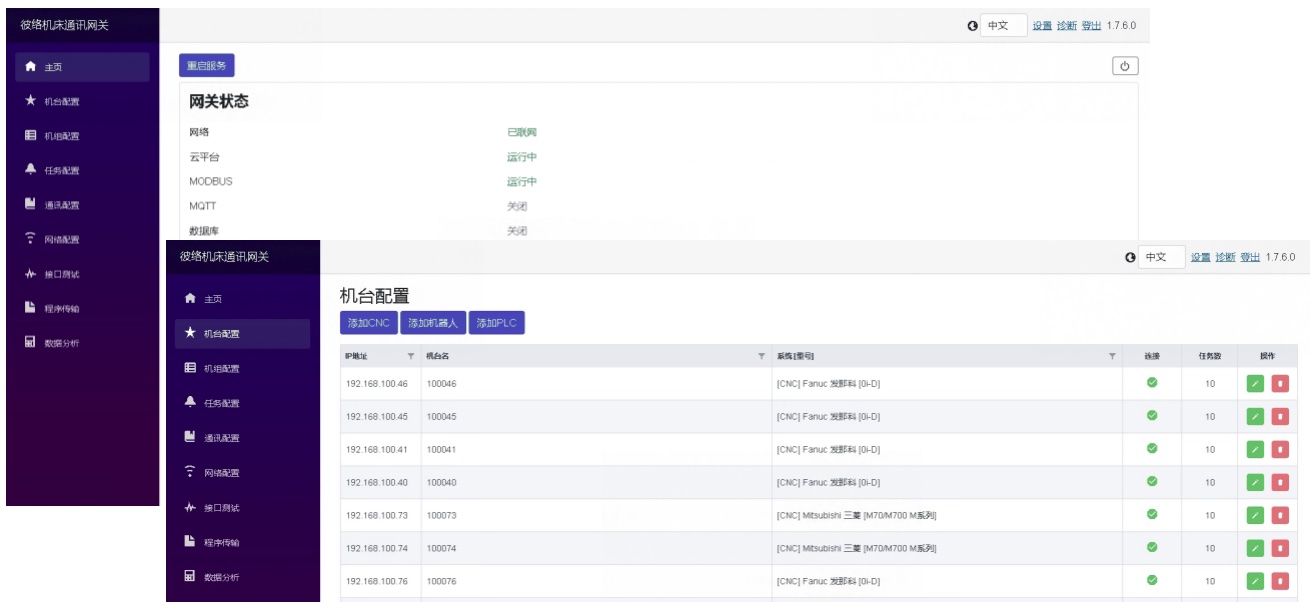Viewport: 1310px width, 602px height.
Task: Open the 中文 language selector above 机台配置
Action: pos(1161,257)
